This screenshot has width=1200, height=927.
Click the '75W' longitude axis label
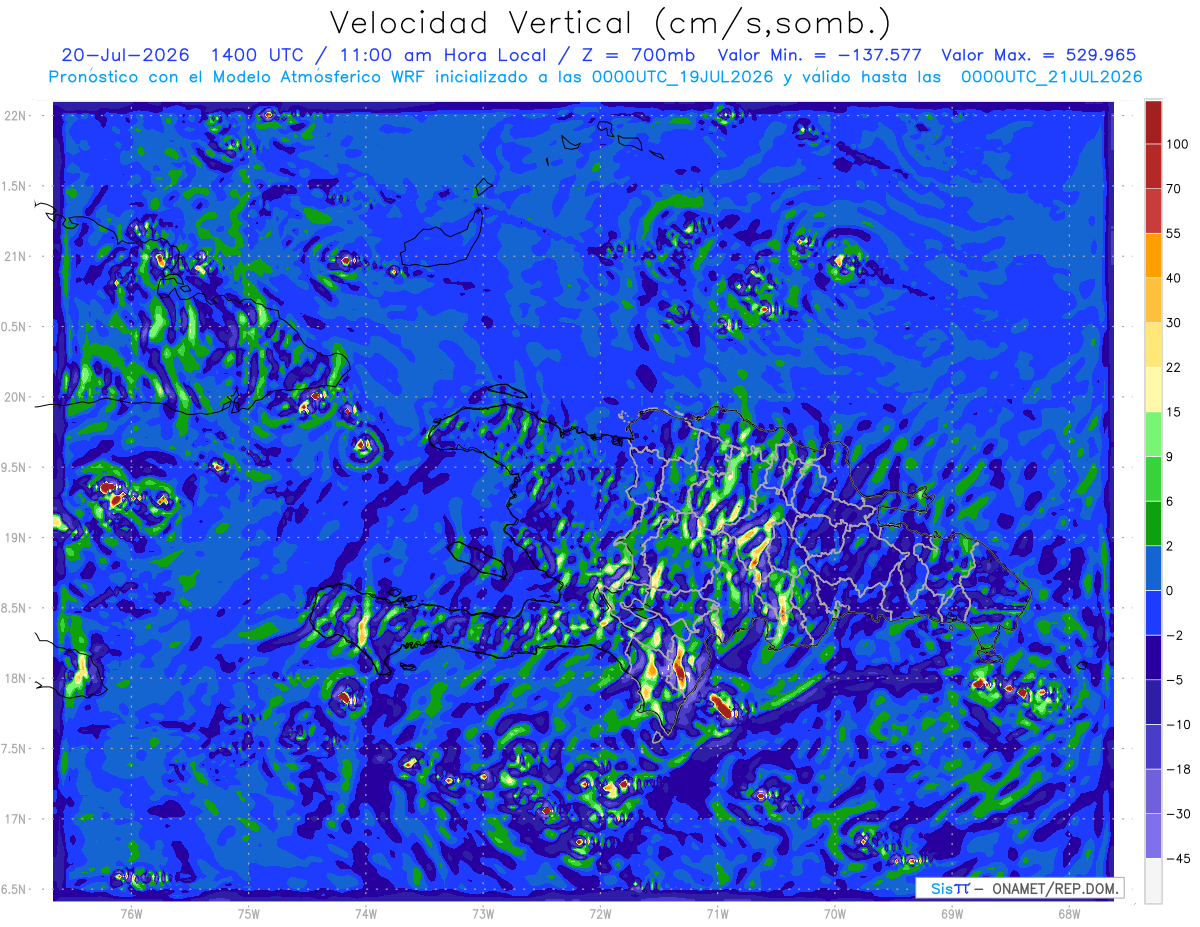[x=249, y=914]
